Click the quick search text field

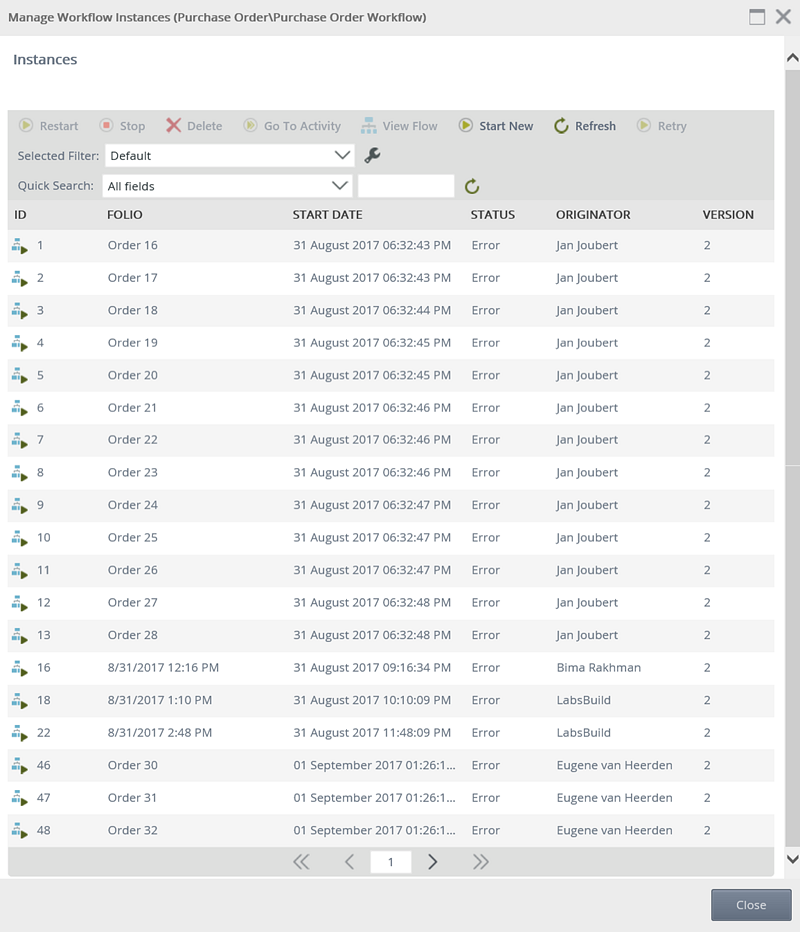click(x=406, y=186)
